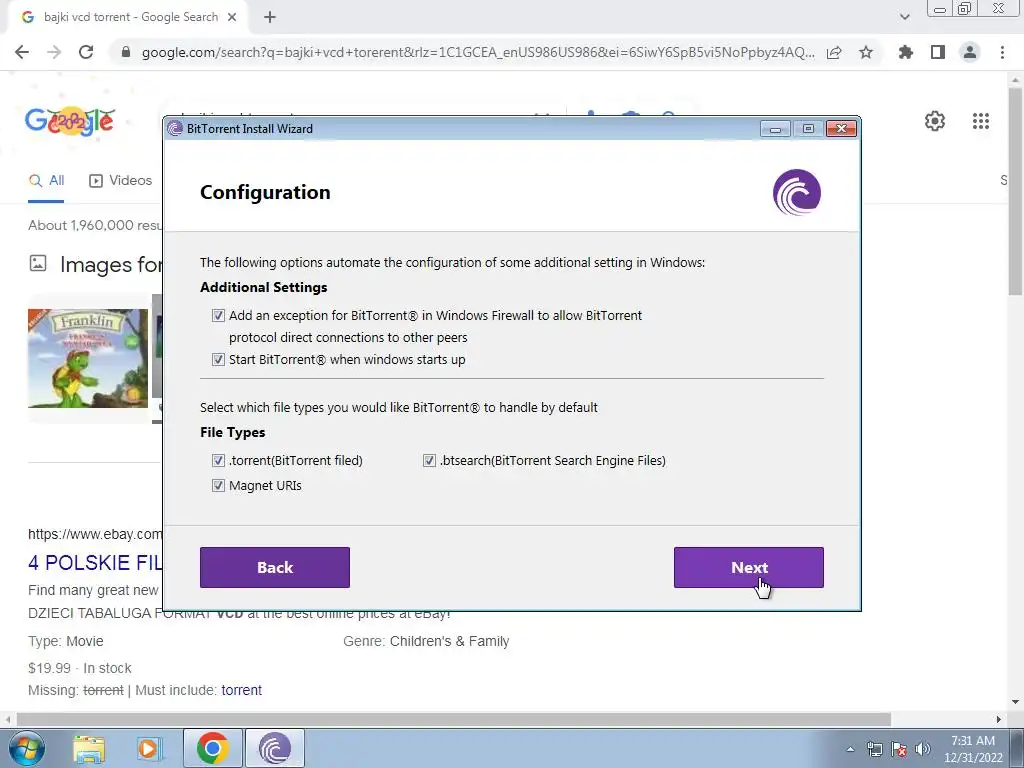This screenshot has width=1024, height=768.
Task: Click Chrome's back navigation arrow
Action: tap(22, 52)
